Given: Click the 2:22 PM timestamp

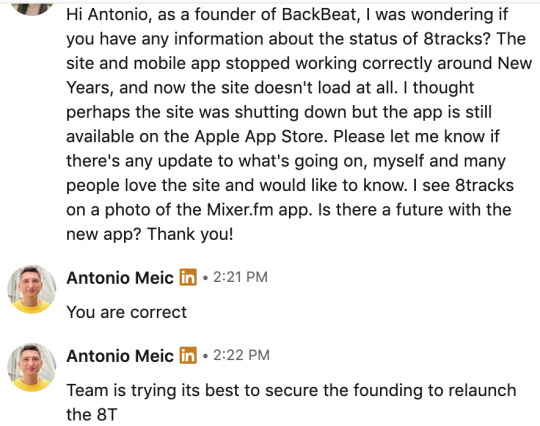Looking at the screenshot, I should point(241,355).
